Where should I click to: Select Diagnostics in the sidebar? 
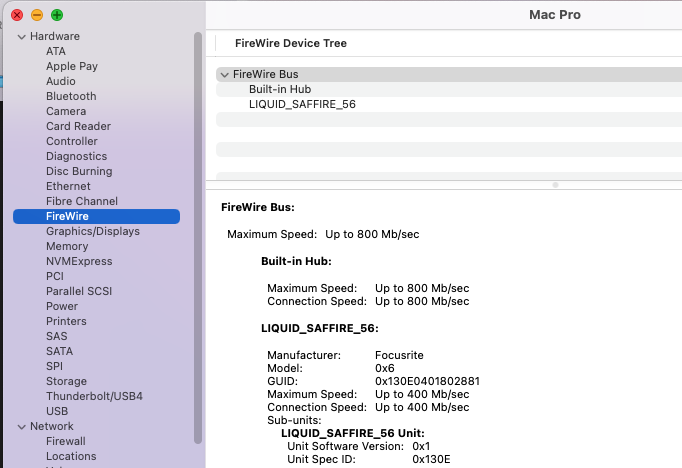[77, 156]
